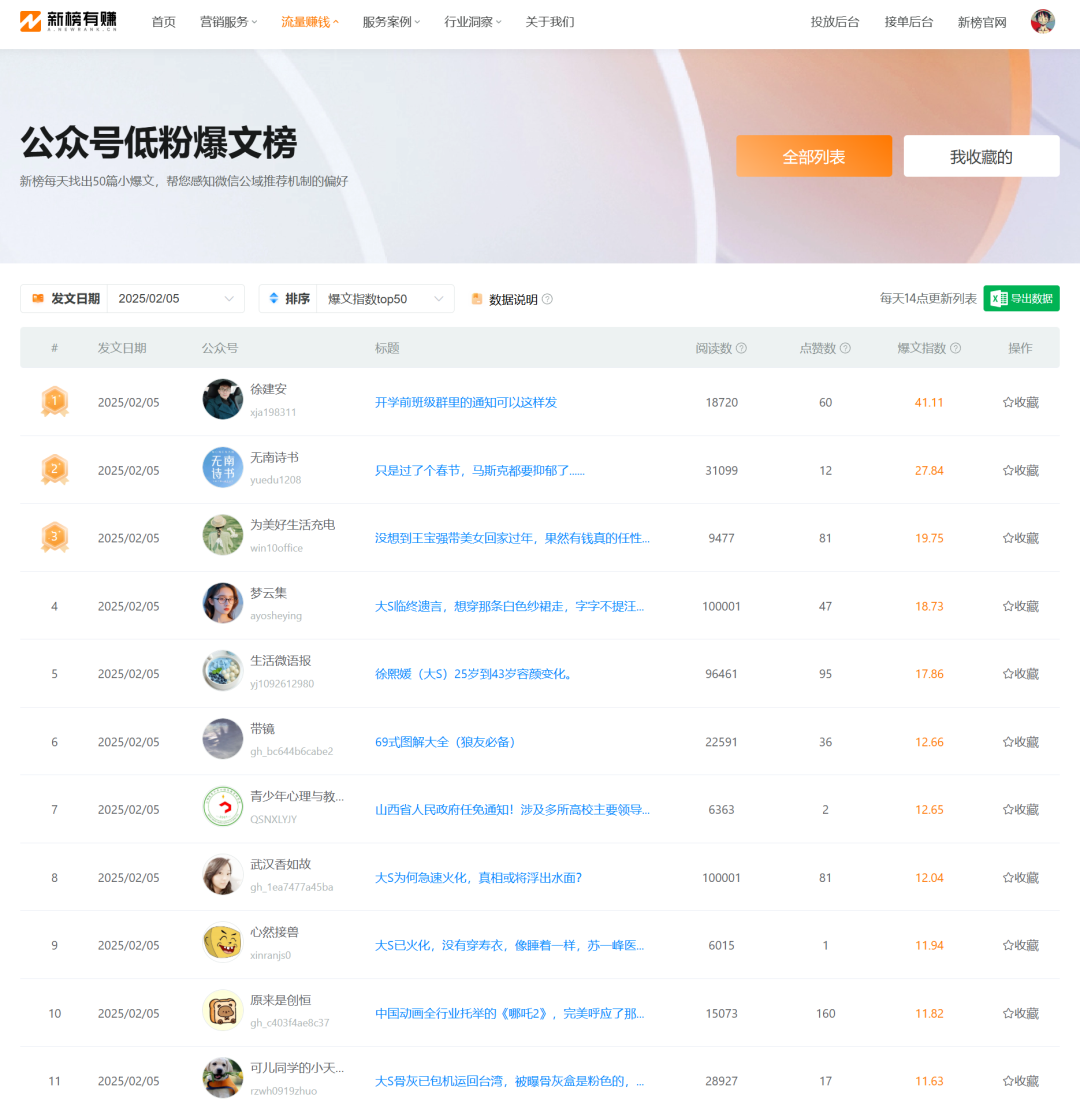Screen dimensions: 1080x1109
Task: Click the 数据说明 help question-mark icon
Action: [547, 299]
